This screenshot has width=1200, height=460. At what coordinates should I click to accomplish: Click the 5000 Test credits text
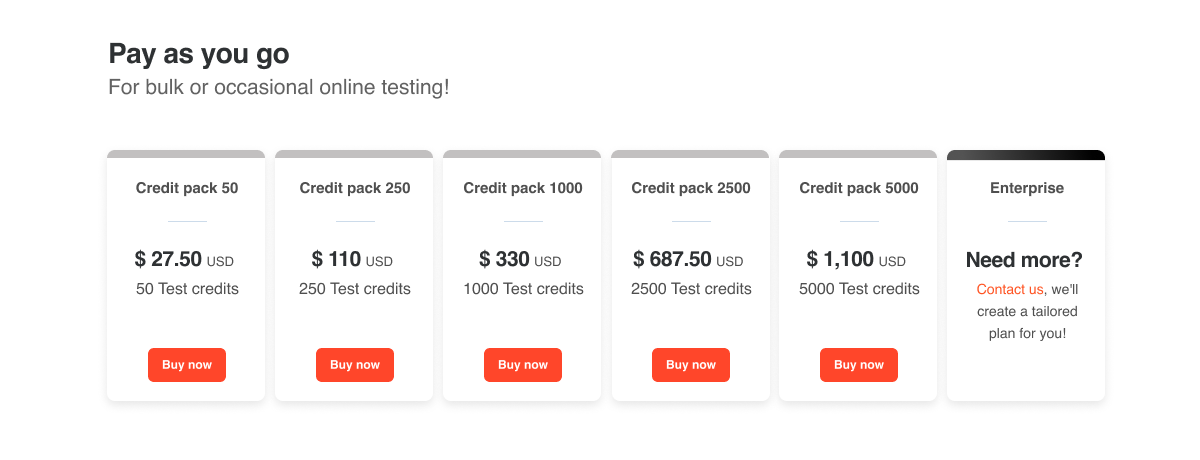pos(859,289)
